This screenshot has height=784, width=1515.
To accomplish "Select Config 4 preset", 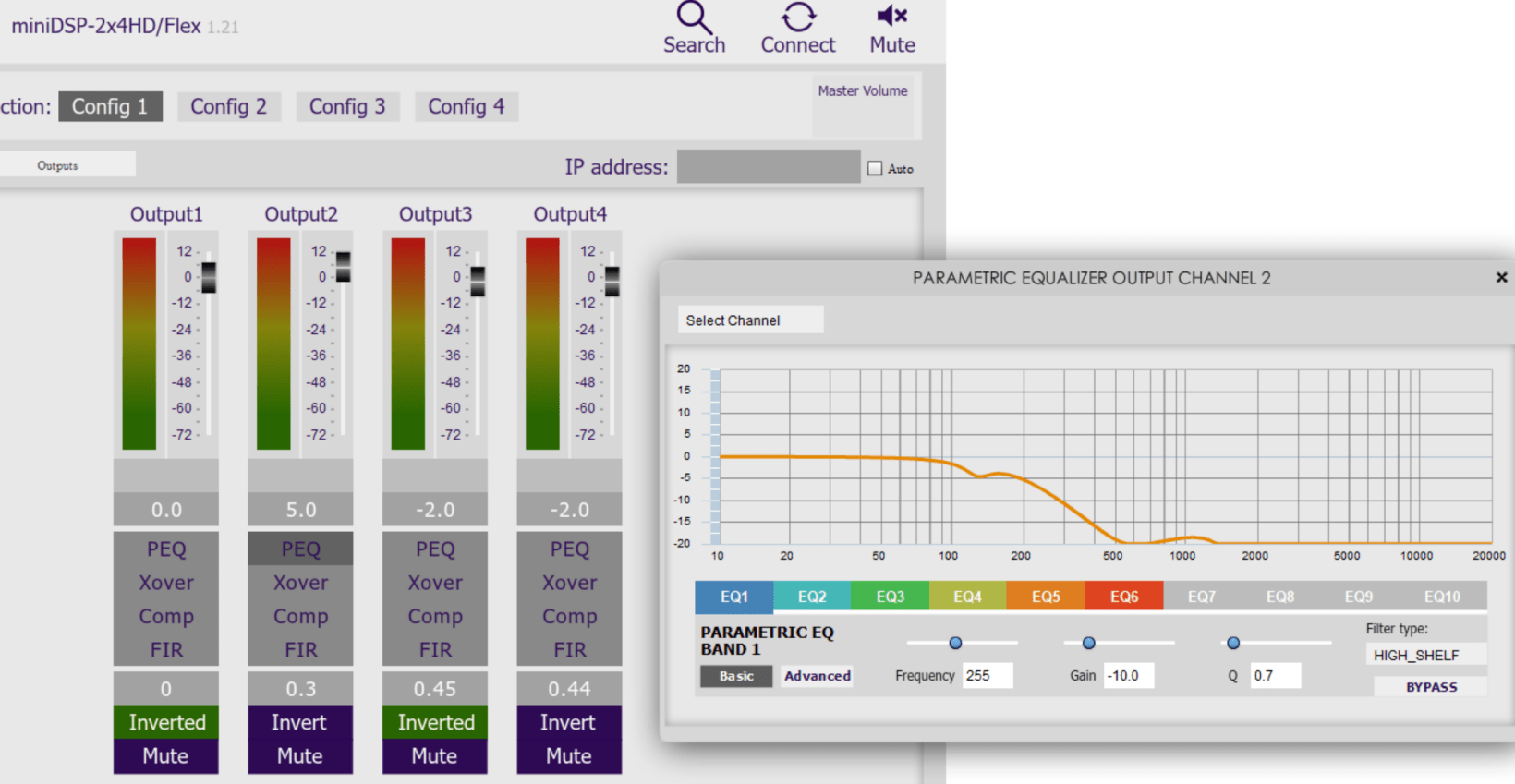I will [467, 106].
